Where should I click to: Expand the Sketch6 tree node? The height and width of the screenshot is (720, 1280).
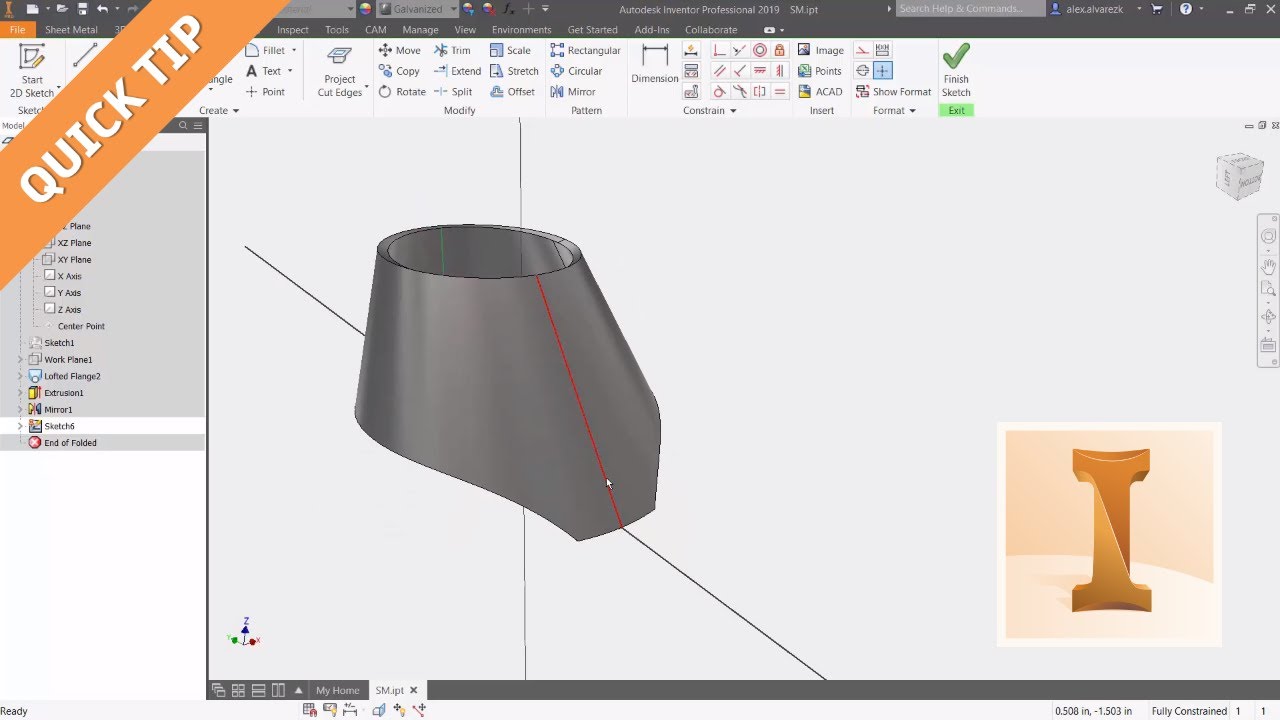pyautogui.click(x=20, y=426)
